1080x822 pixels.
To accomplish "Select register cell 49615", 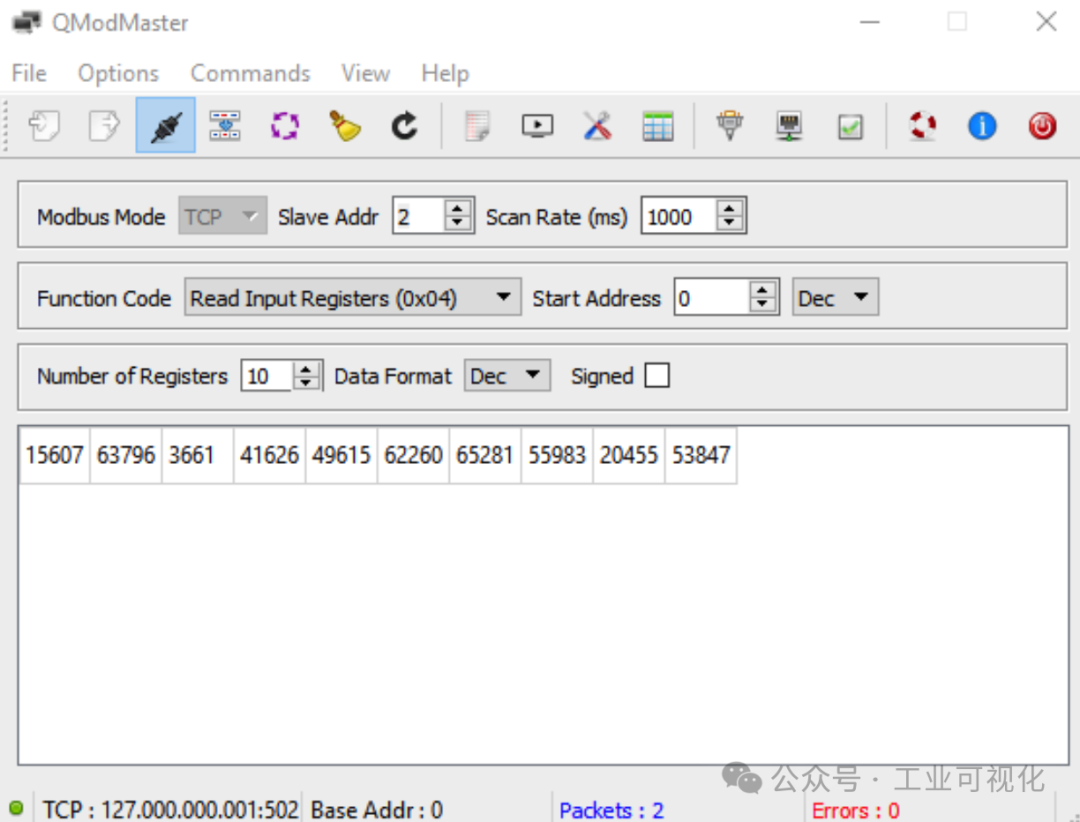I will (342, 455).
